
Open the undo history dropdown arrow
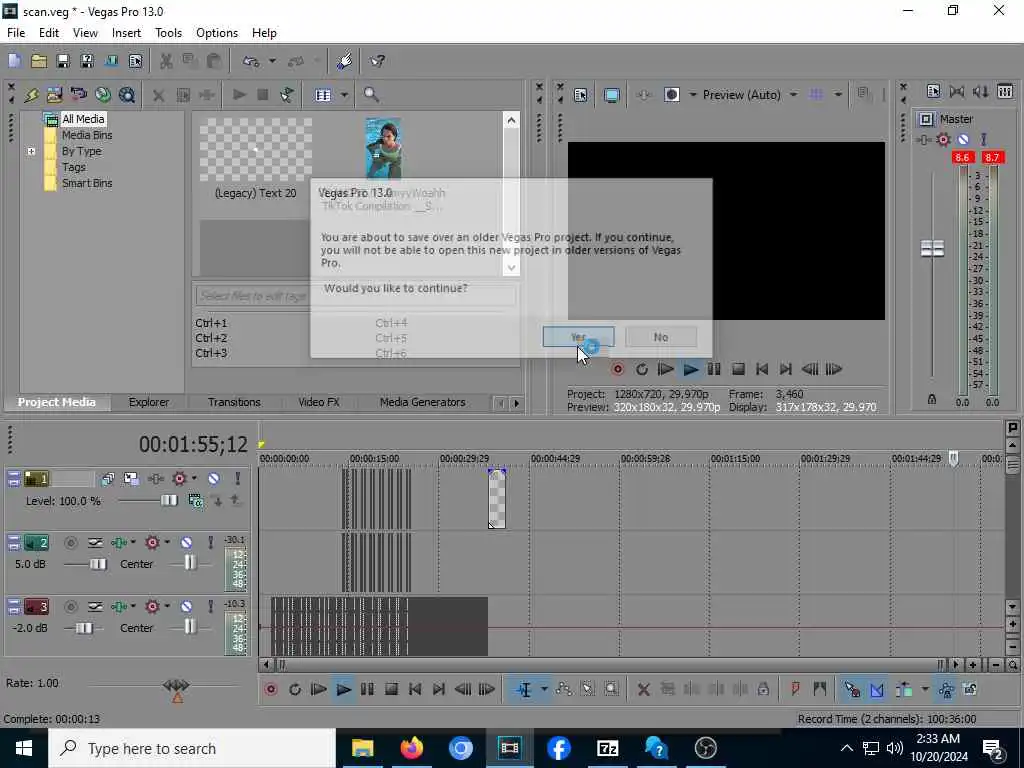(x=272, y=61)
